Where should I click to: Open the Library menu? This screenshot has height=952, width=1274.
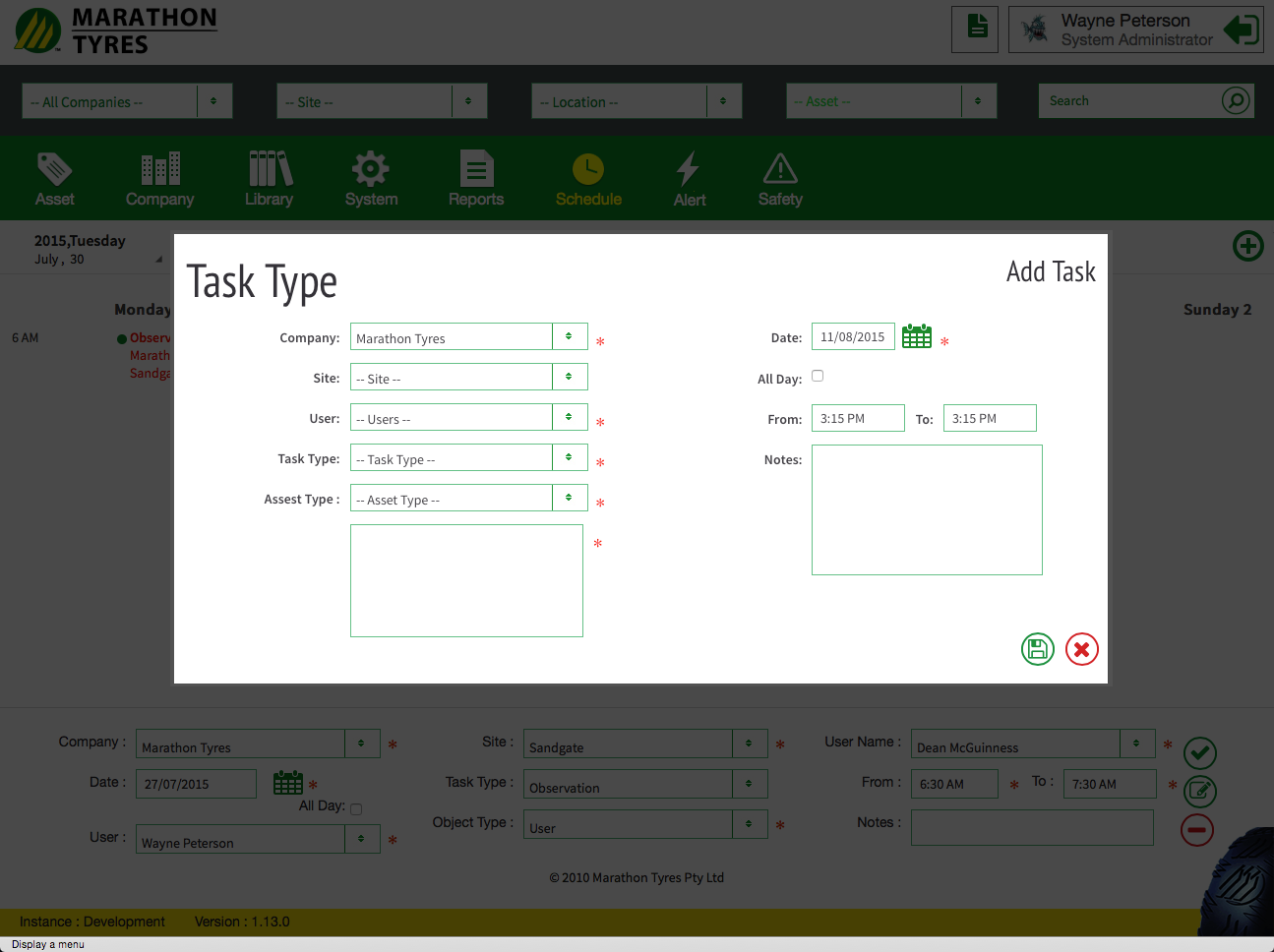[x=269, y=179]
